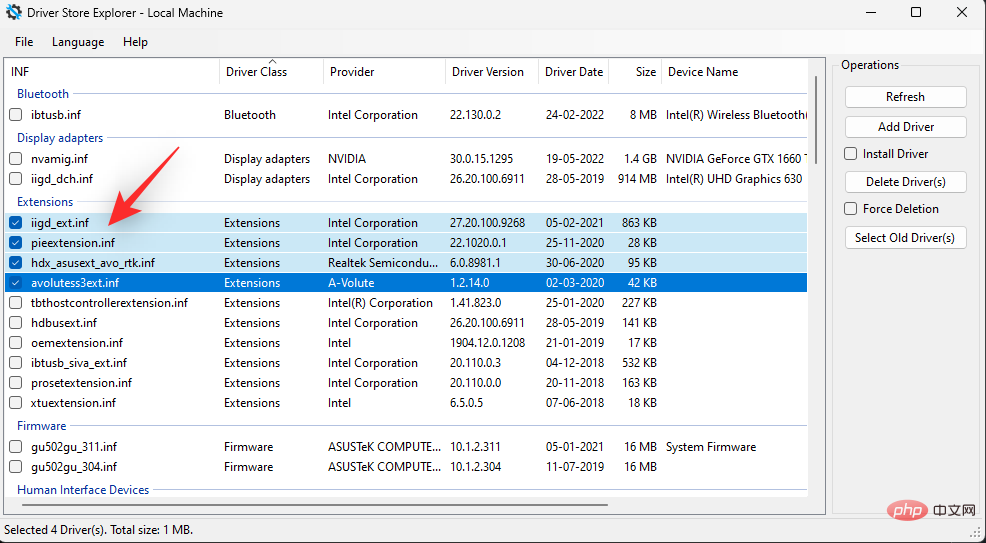Sort by the Driver Date column header
Screen dimensions: 986x543
pyautogui.click(x=573, y=72)
